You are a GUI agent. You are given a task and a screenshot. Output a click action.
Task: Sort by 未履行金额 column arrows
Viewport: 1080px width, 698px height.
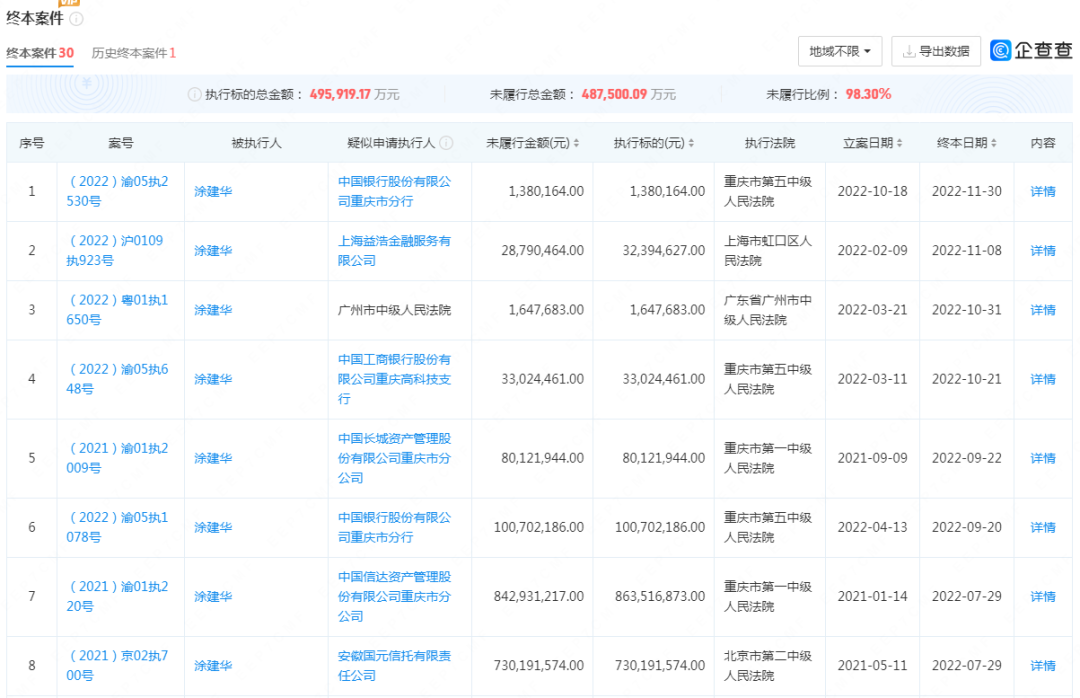577,144
